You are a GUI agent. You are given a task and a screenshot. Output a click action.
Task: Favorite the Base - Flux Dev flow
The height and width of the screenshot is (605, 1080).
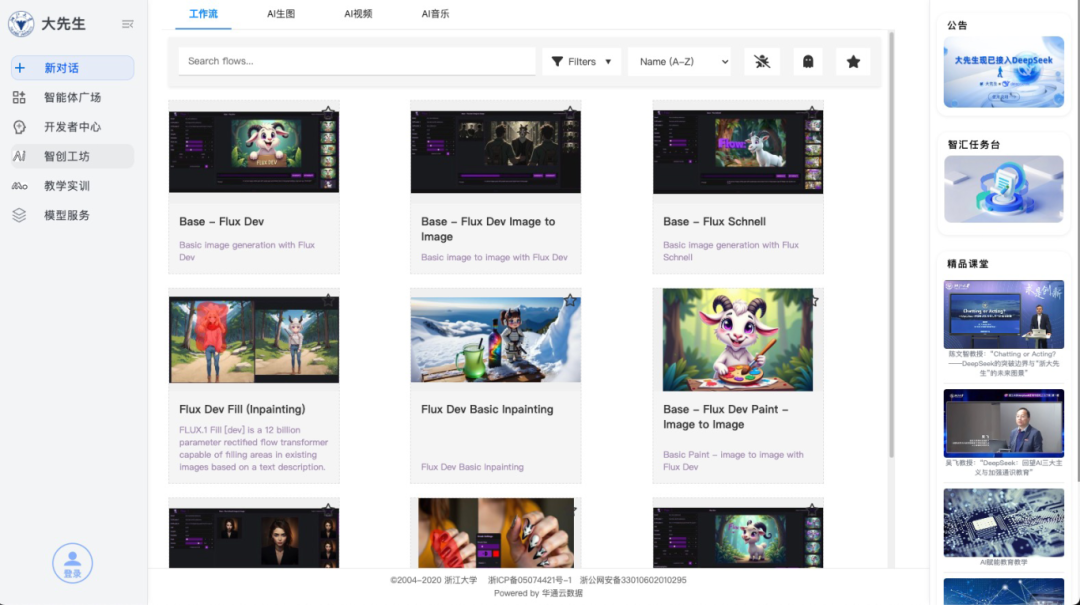pyautogui.click(x=328, y=111)
